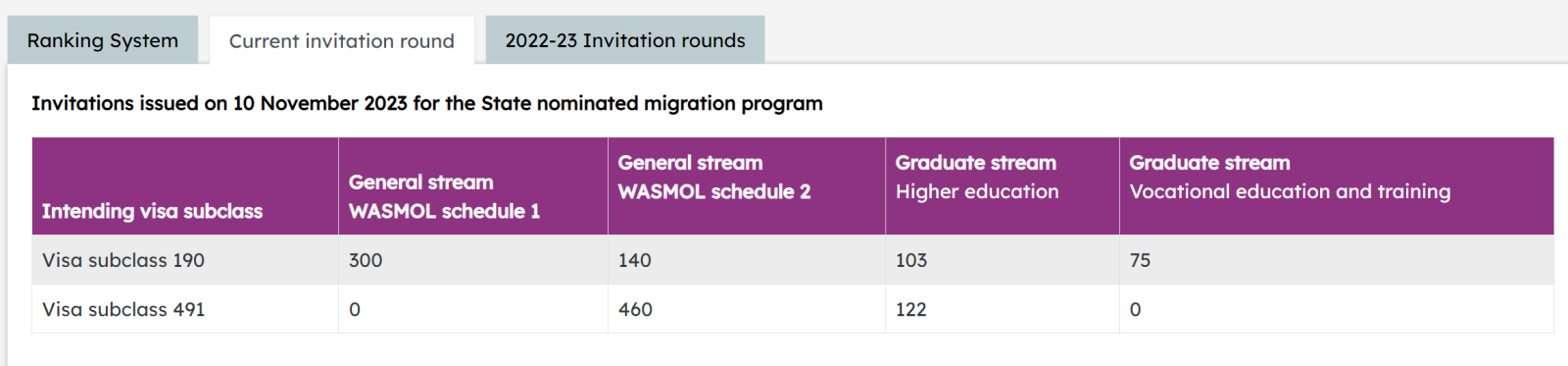Image resolution: width=1568 pixels, height=366 pixels.
Task: Select the Current invitation round tab
Action: click(342, 41)
